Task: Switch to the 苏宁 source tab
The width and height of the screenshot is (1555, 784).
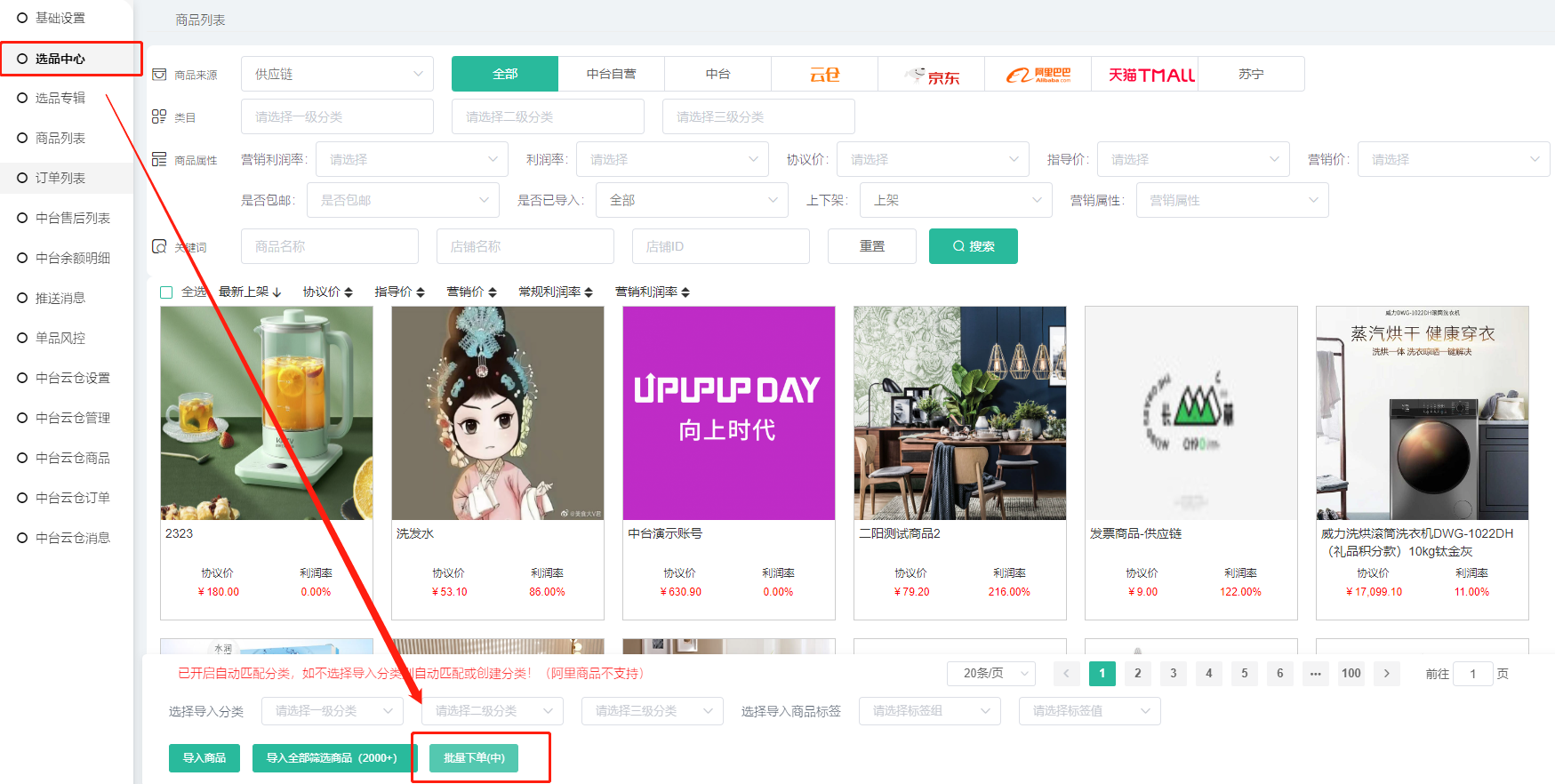Action: point(1251,74)
